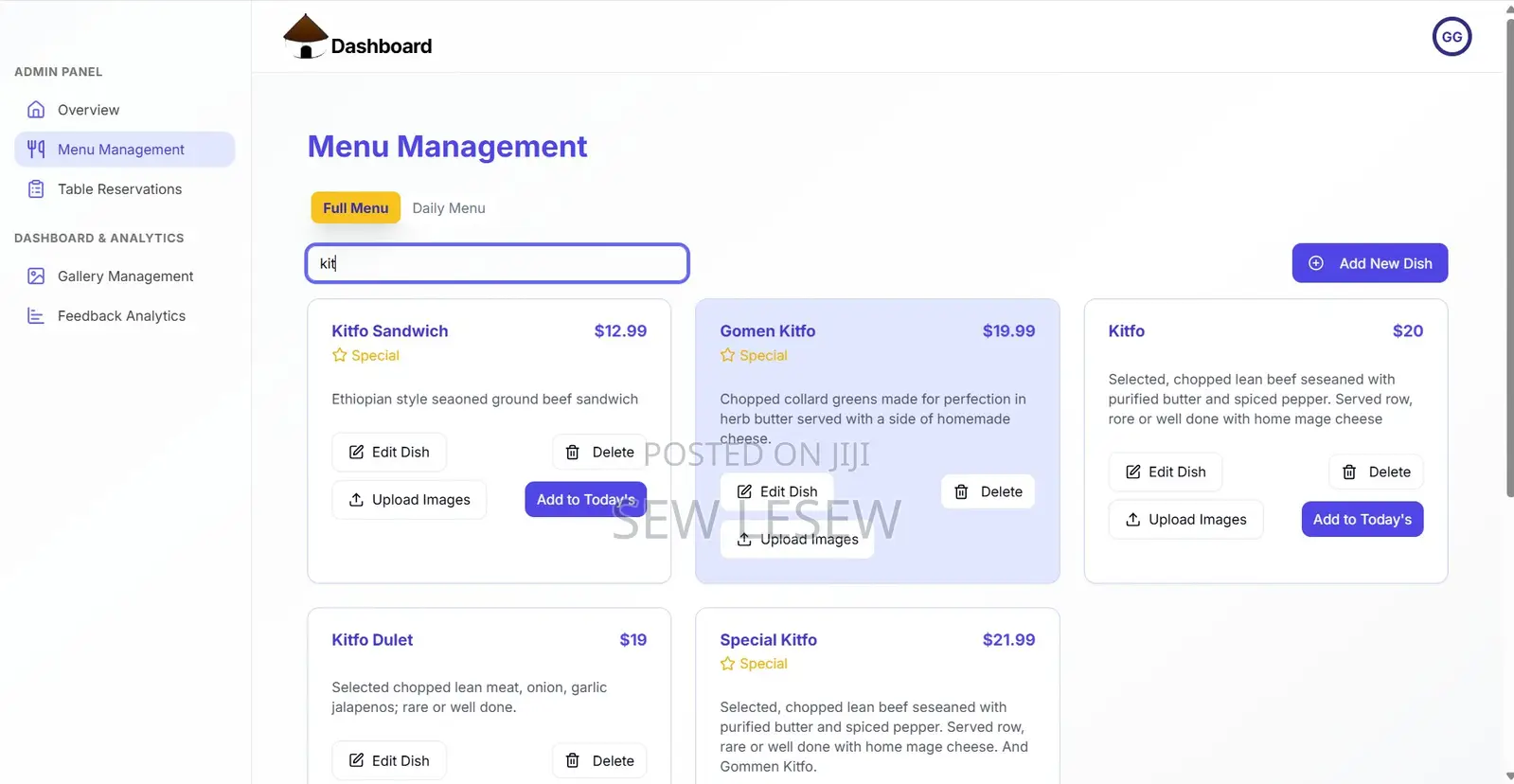Add the $20 Kitfo to Today's menu
This screenshot has width=1514, height=784.
[x=1362, y=520]
